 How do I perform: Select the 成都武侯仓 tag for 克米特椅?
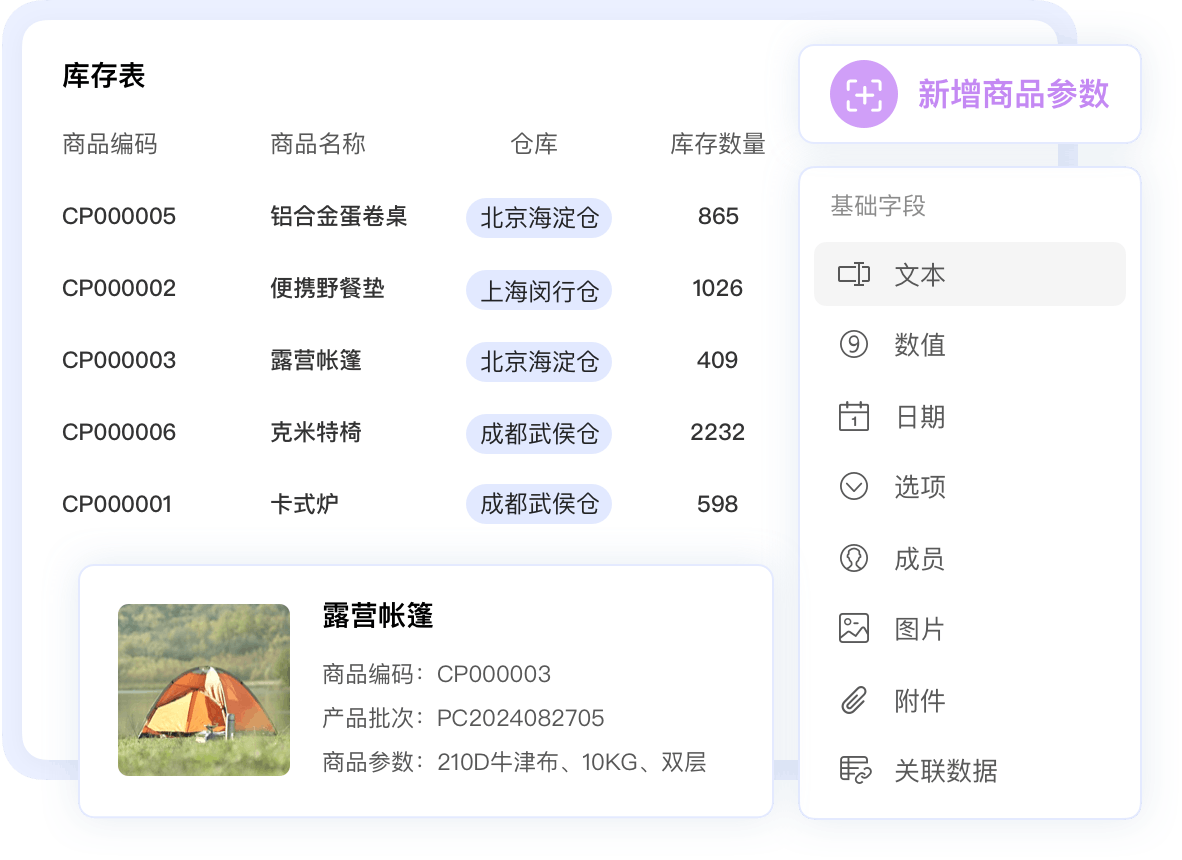point(538,434)
